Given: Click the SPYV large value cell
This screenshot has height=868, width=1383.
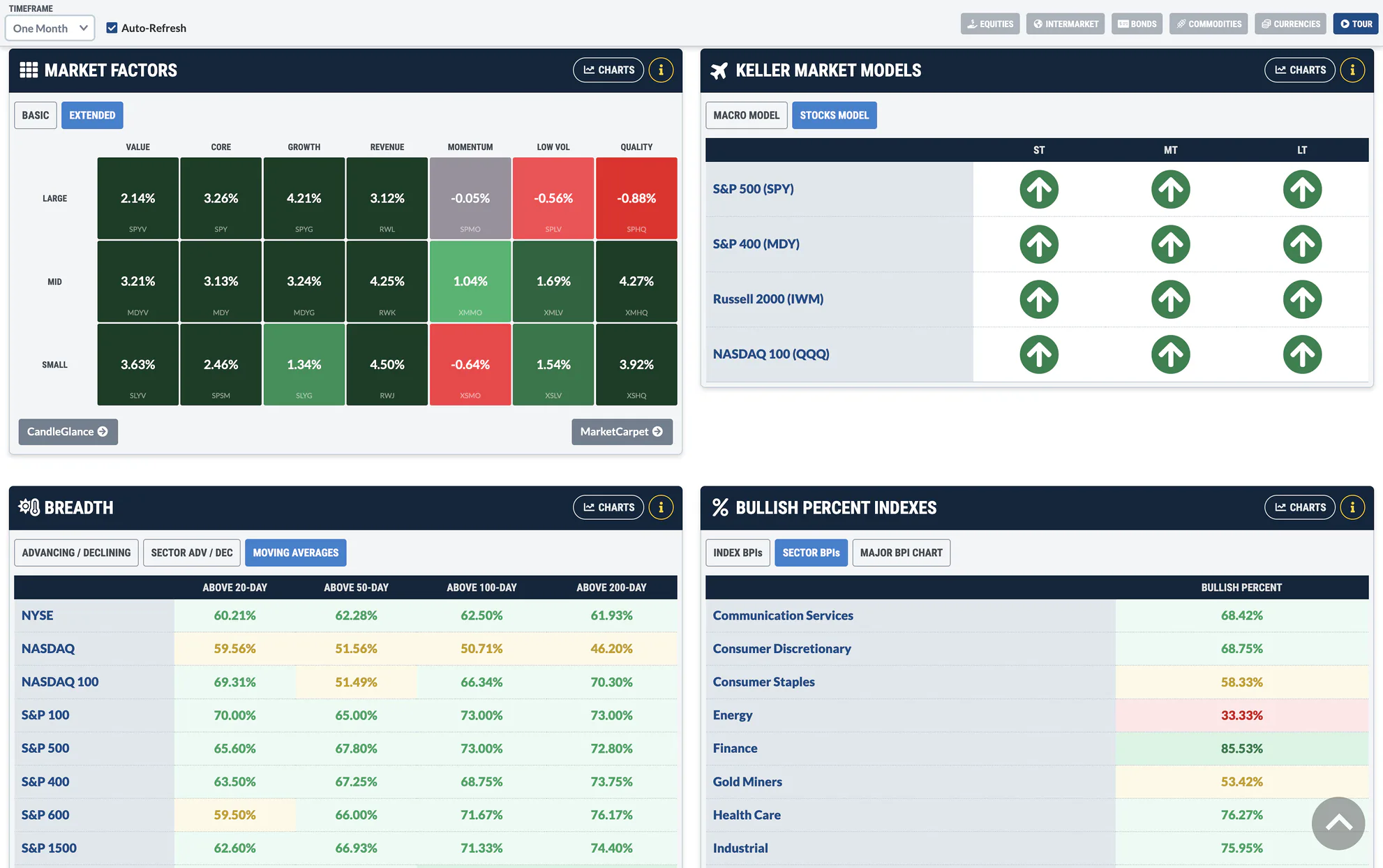Looking at the screenshot, I should [x=138, y=198].
